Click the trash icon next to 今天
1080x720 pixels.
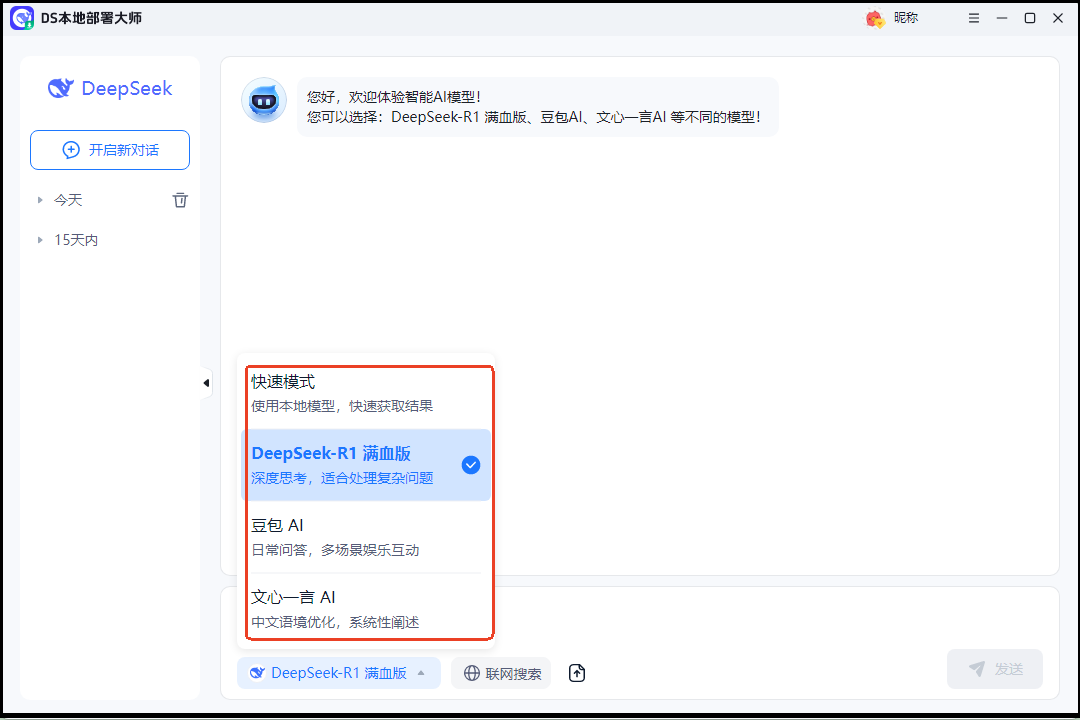tap(180, 200)
